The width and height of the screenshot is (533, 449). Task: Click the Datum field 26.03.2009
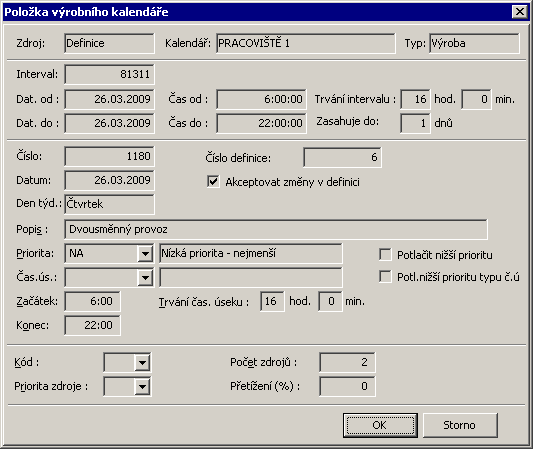[109, 180]
